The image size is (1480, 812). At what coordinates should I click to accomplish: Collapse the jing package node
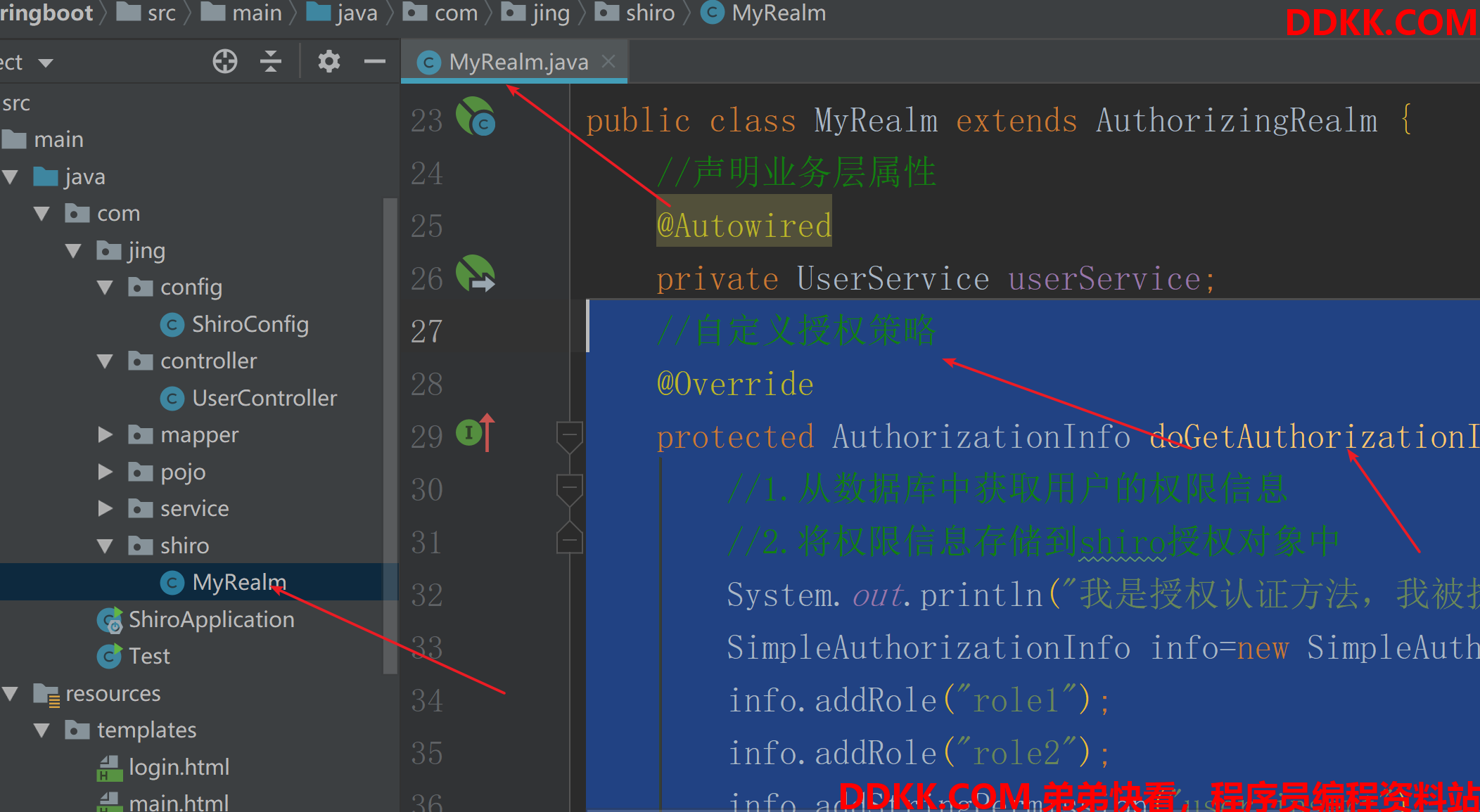coord(73,250)
